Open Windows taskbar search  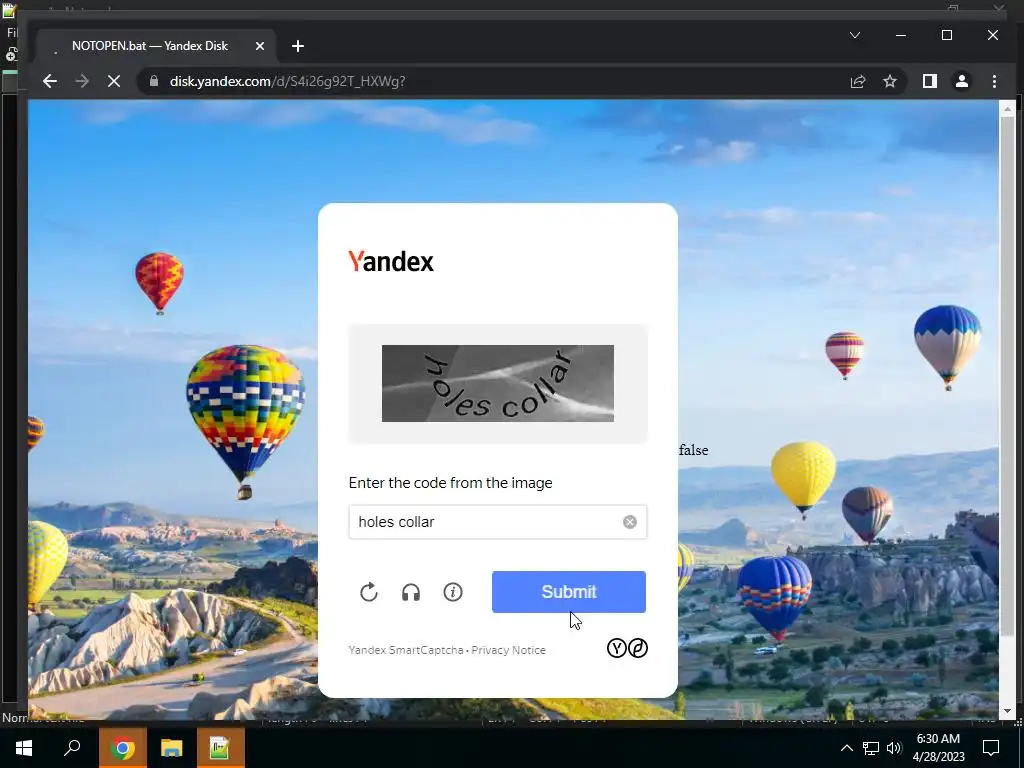click(72, 748)
